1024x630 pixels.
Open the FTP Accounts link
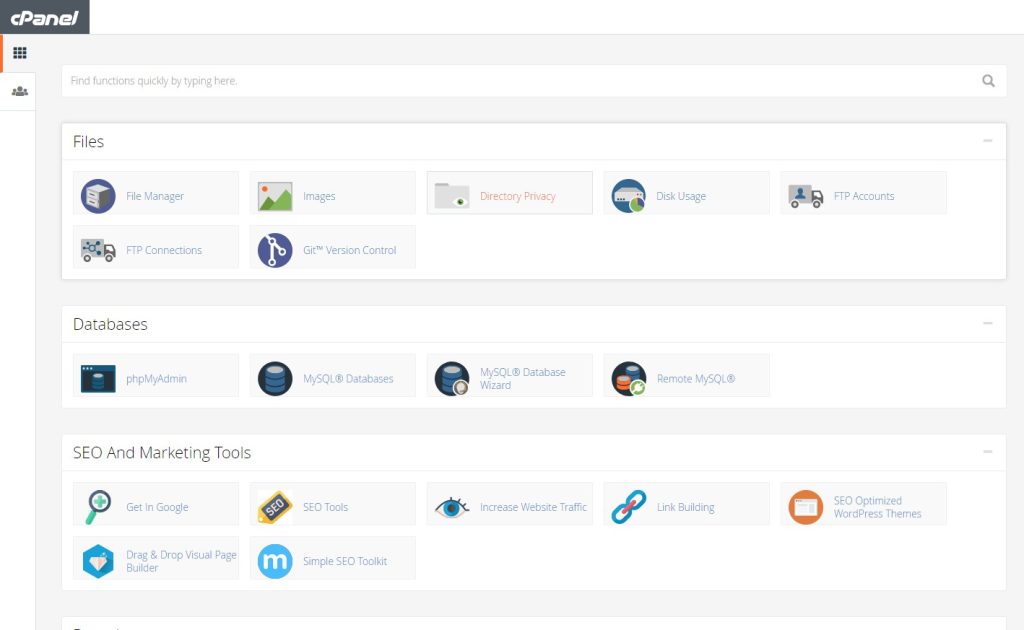pos(864,196)
